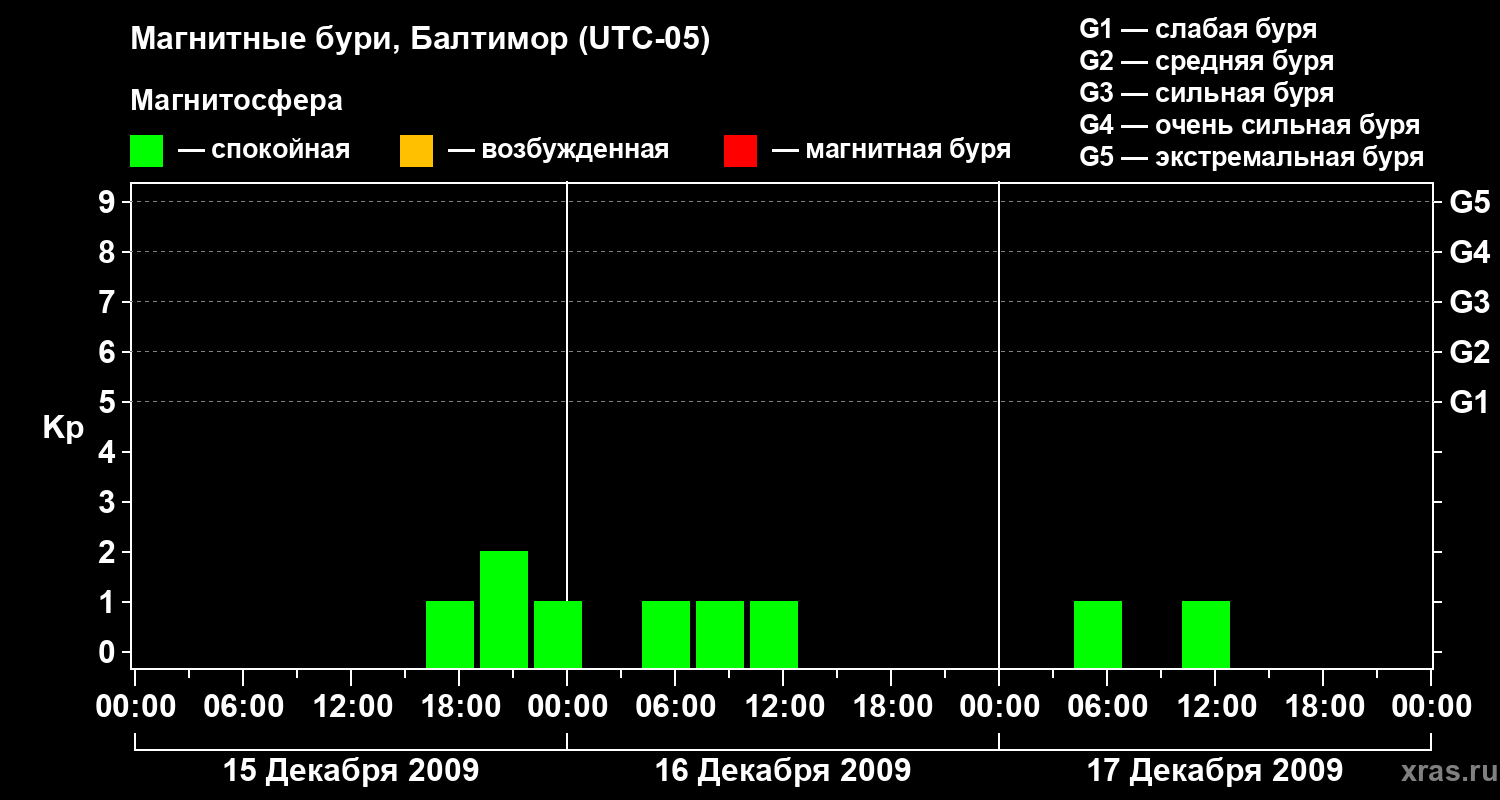Click the 12:00 bar on 16 December
This screenshot has width=1500, height=800.
(774, 634)
